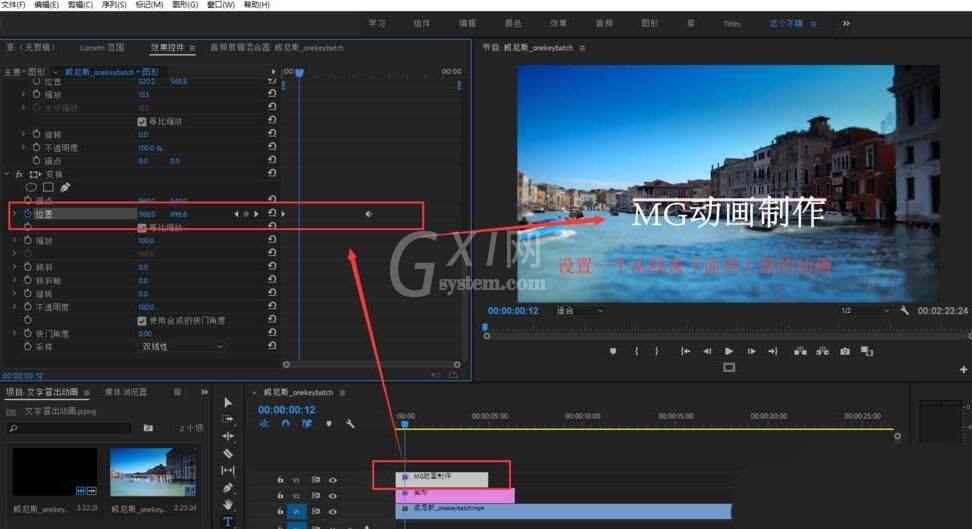Step forward one frame
Screen dimensions: 972x529
tap(751, 351)
